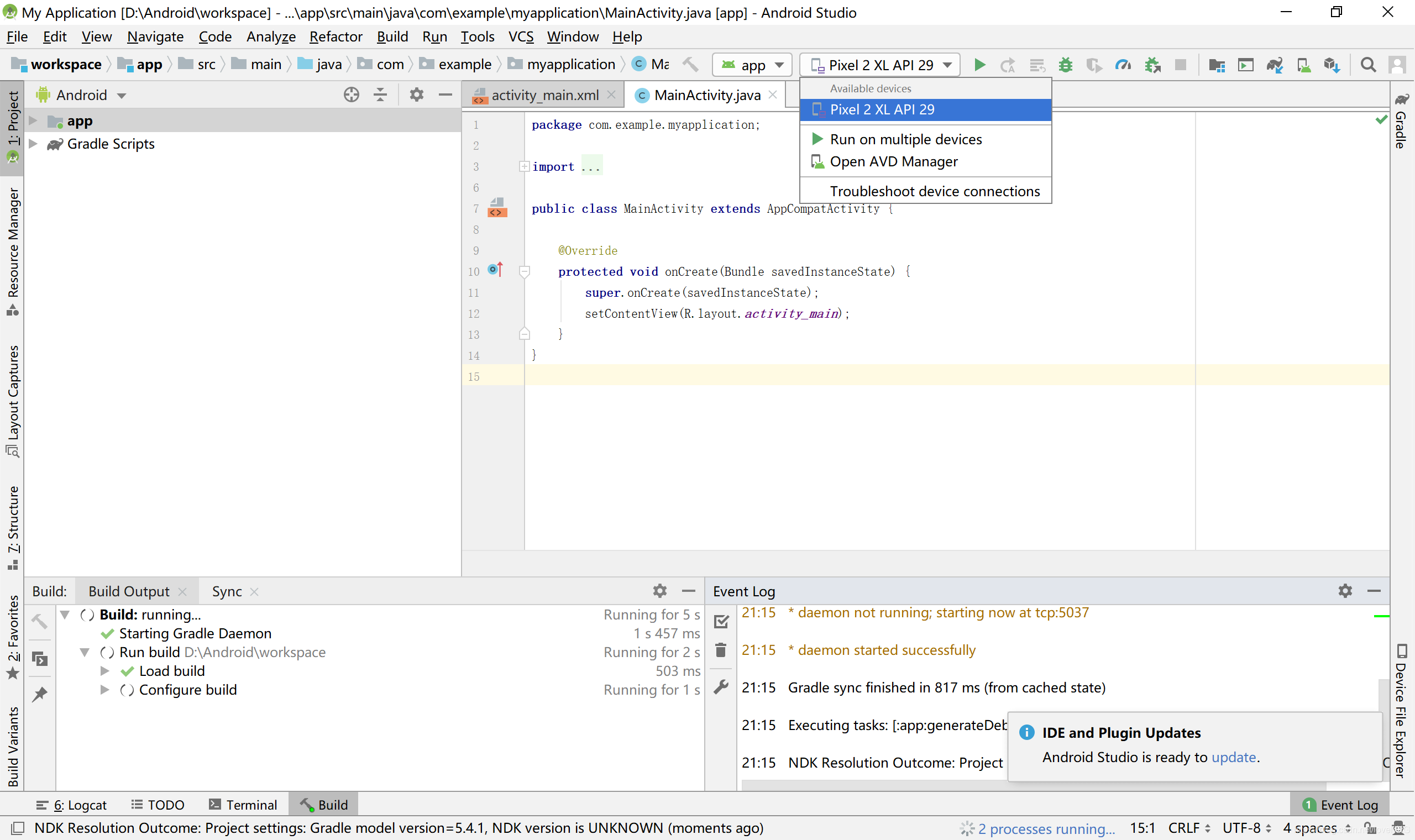
Task: Click the Make Project hammer icon
Action: point(690,65)
